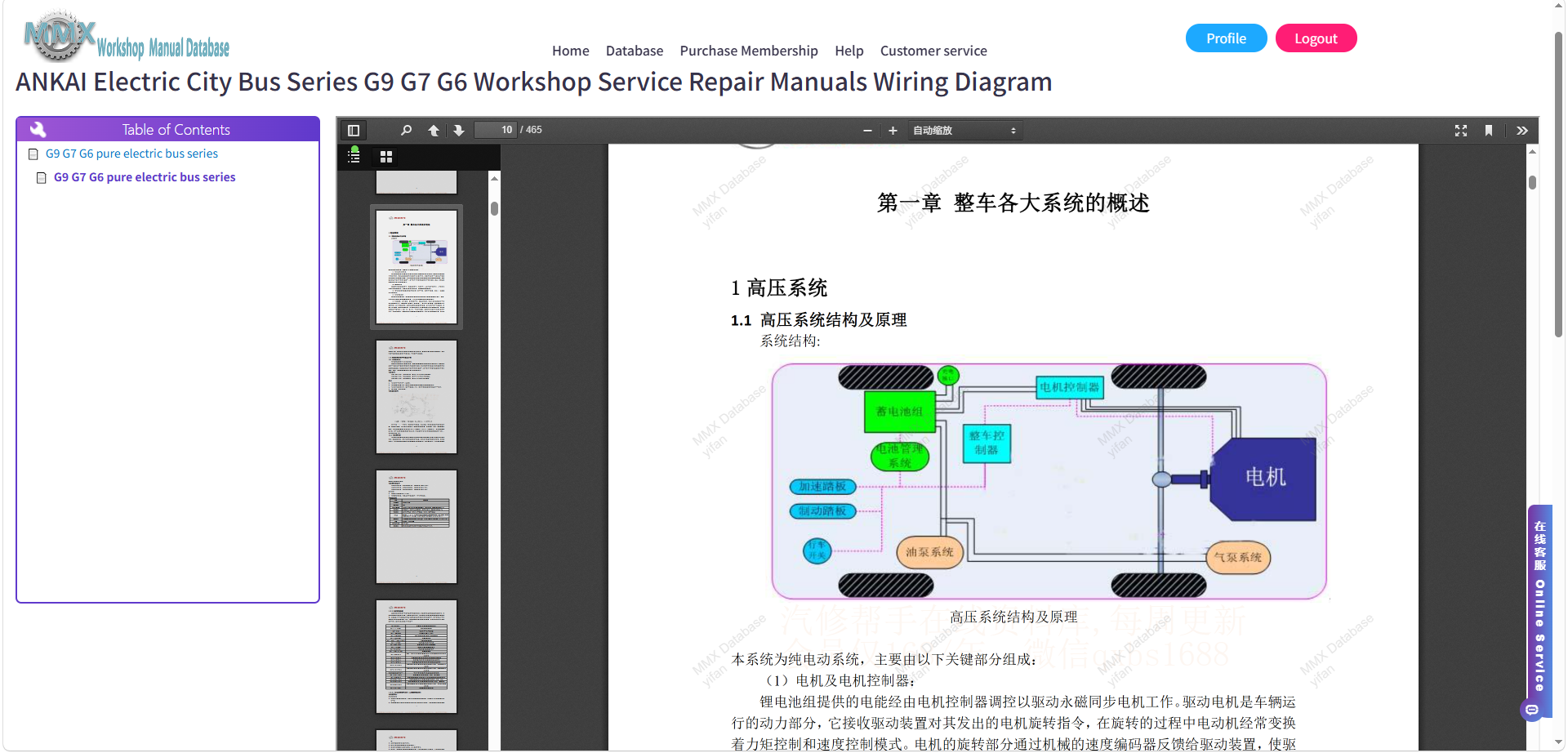Open the secondary tools double-chevron menu

point(1522,131)
